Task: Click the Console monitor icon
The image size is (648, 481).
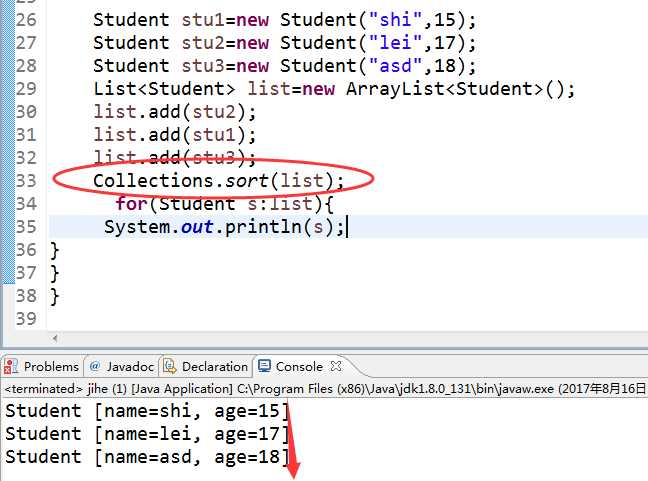Action: 264,366
